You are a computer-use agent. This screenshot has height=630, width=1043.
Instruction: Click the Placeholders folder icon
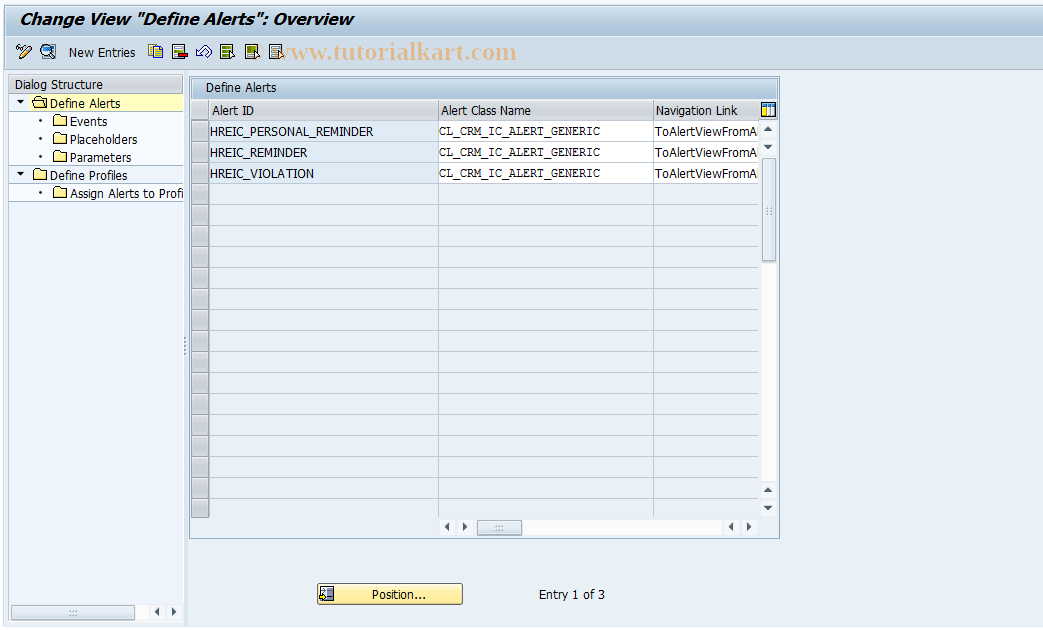click(60, 138)
